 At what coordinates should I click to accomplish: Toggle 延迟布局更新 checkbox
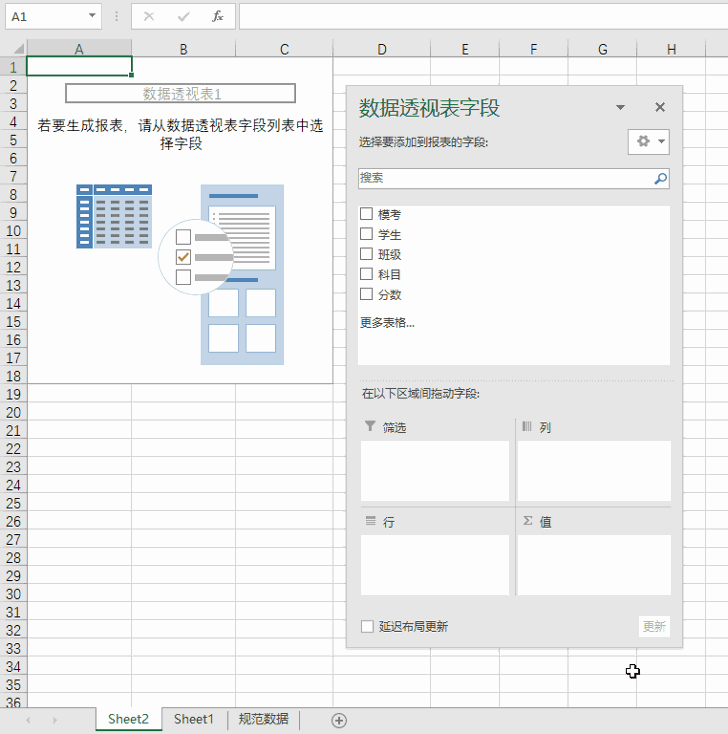[367, 627]
